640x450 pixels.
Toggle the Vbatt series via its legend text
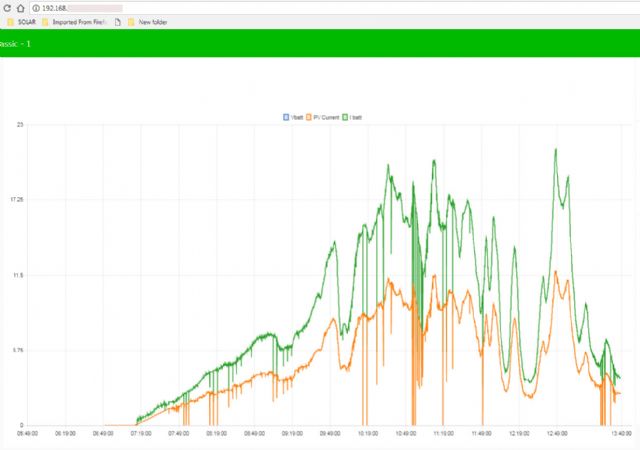(297, 117)
